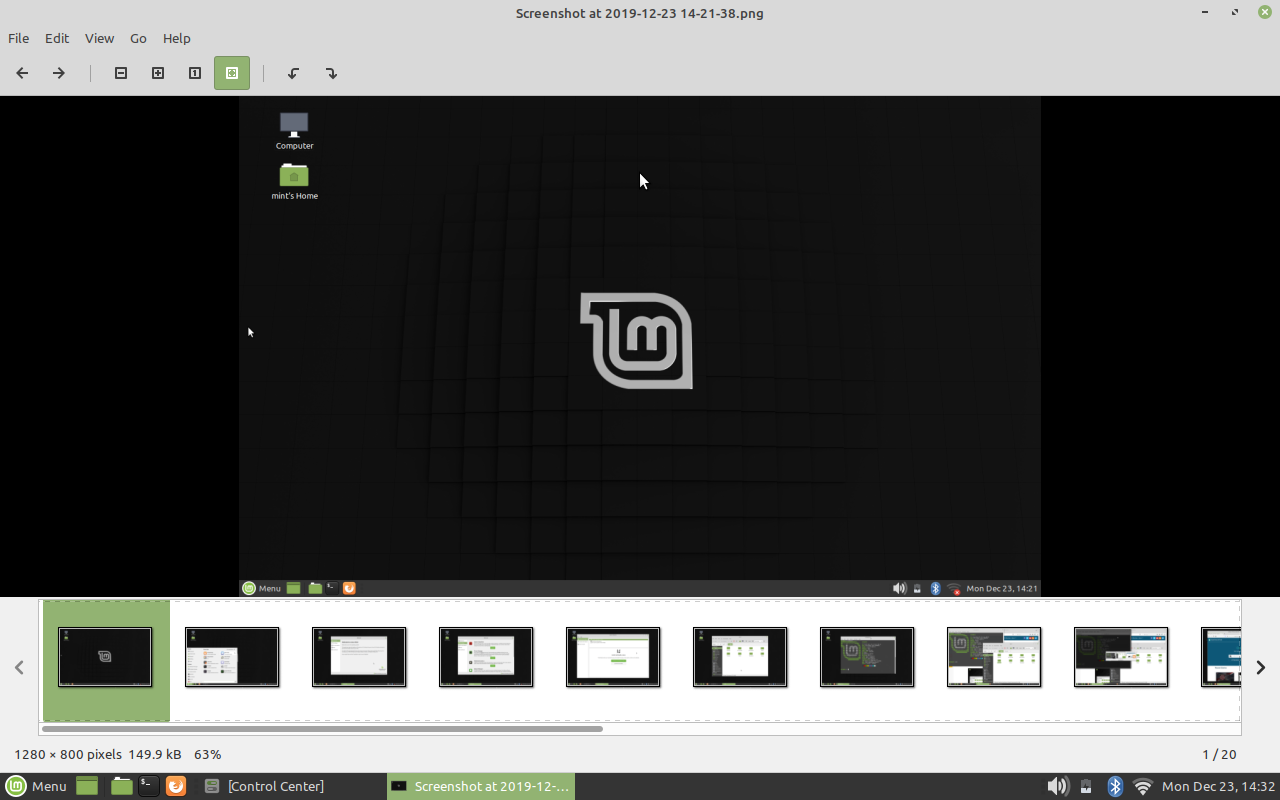Open the File menu
Screen dimensions: 1280x800
tap(18, 38)
